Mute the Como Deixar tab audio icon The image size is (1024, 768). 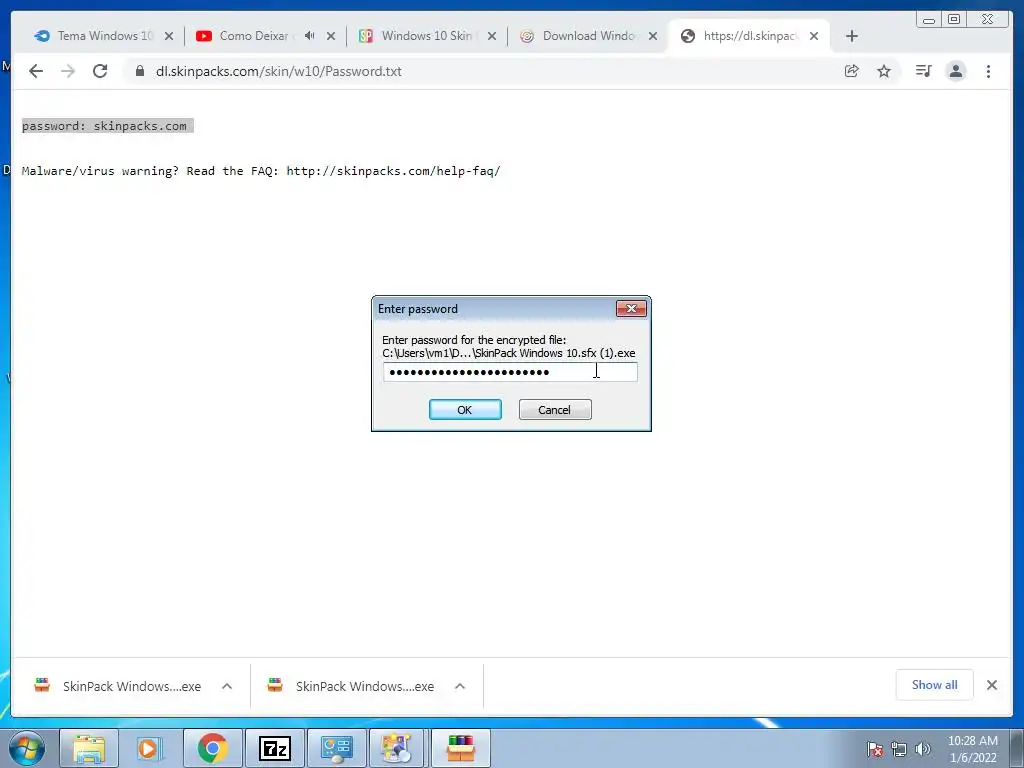coord(310,36)
